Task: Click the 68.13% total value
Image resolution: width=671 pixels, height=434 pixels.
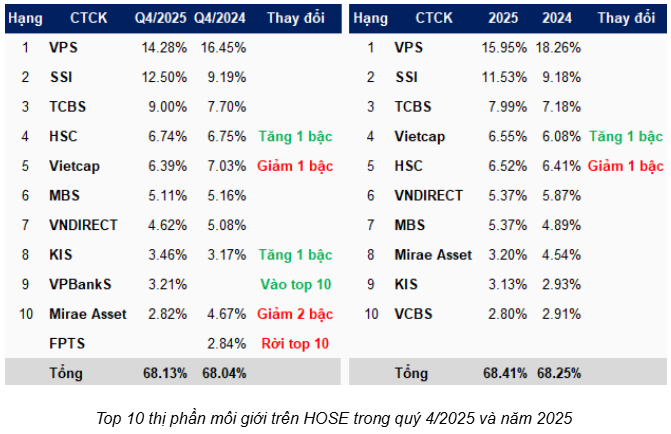Action: [164, 373]
